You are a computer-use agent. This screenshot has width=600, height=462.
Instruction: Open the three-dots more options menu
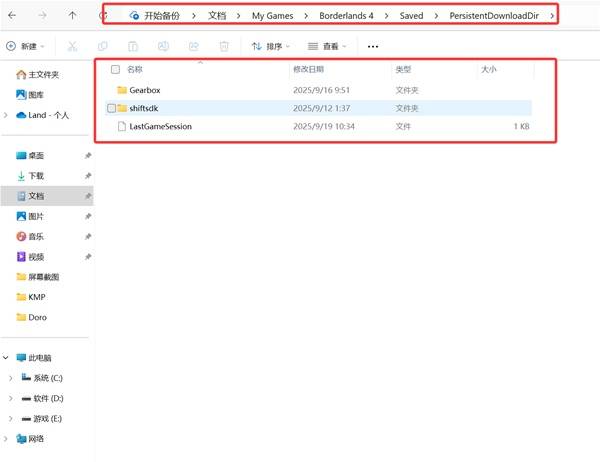pos(373,46)
